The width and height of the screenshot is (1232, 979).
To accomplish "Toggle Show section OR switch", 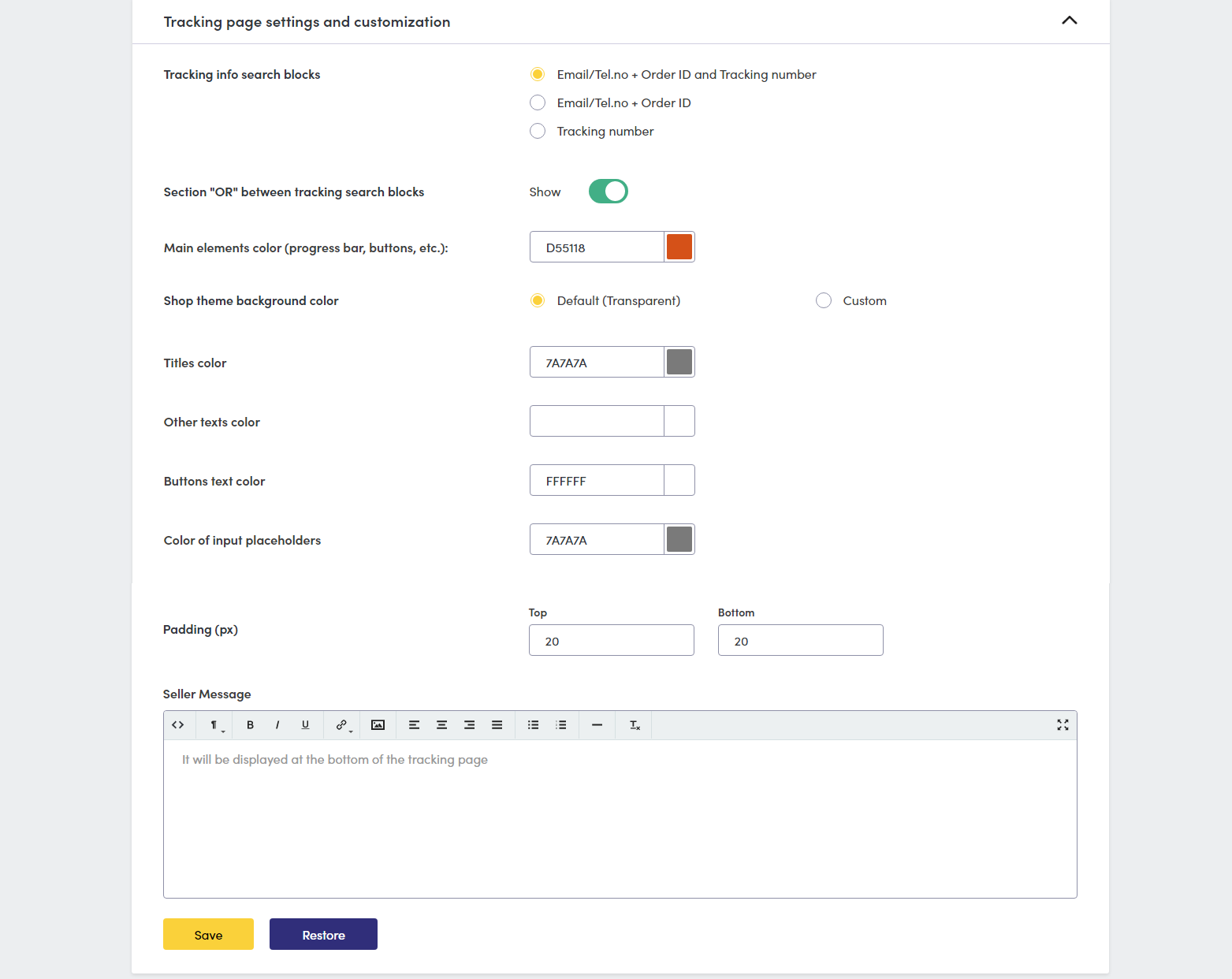I will point(609,192).
